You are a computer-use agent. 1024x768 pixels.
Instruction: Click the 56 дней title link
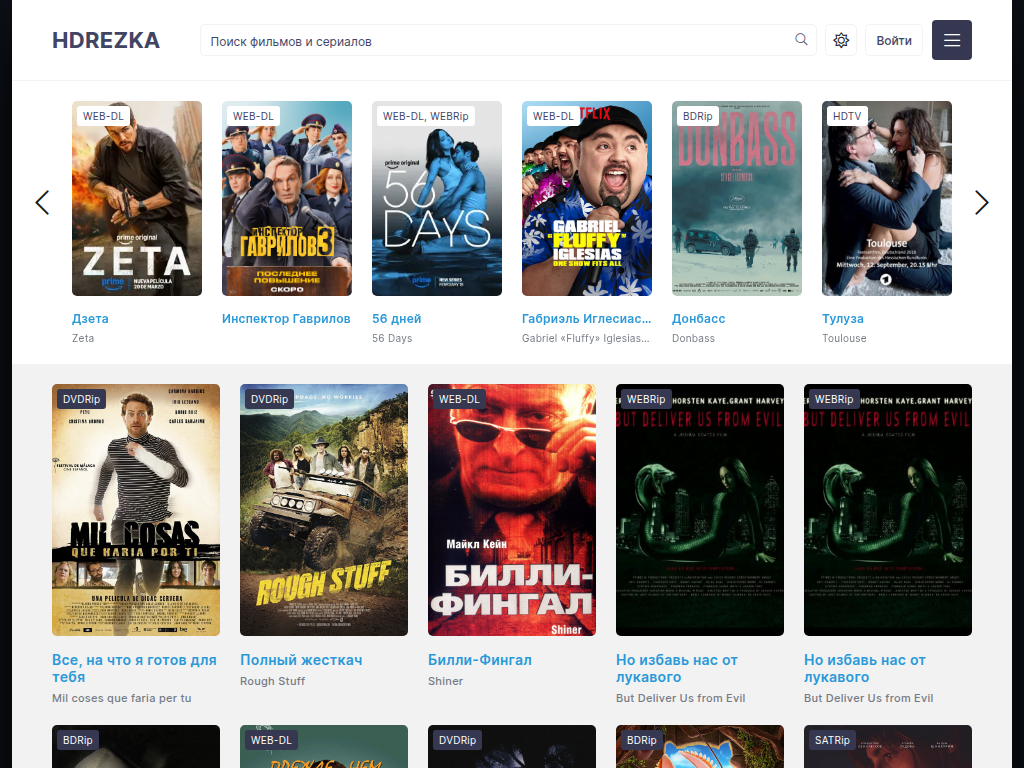[x=396, y=319]
